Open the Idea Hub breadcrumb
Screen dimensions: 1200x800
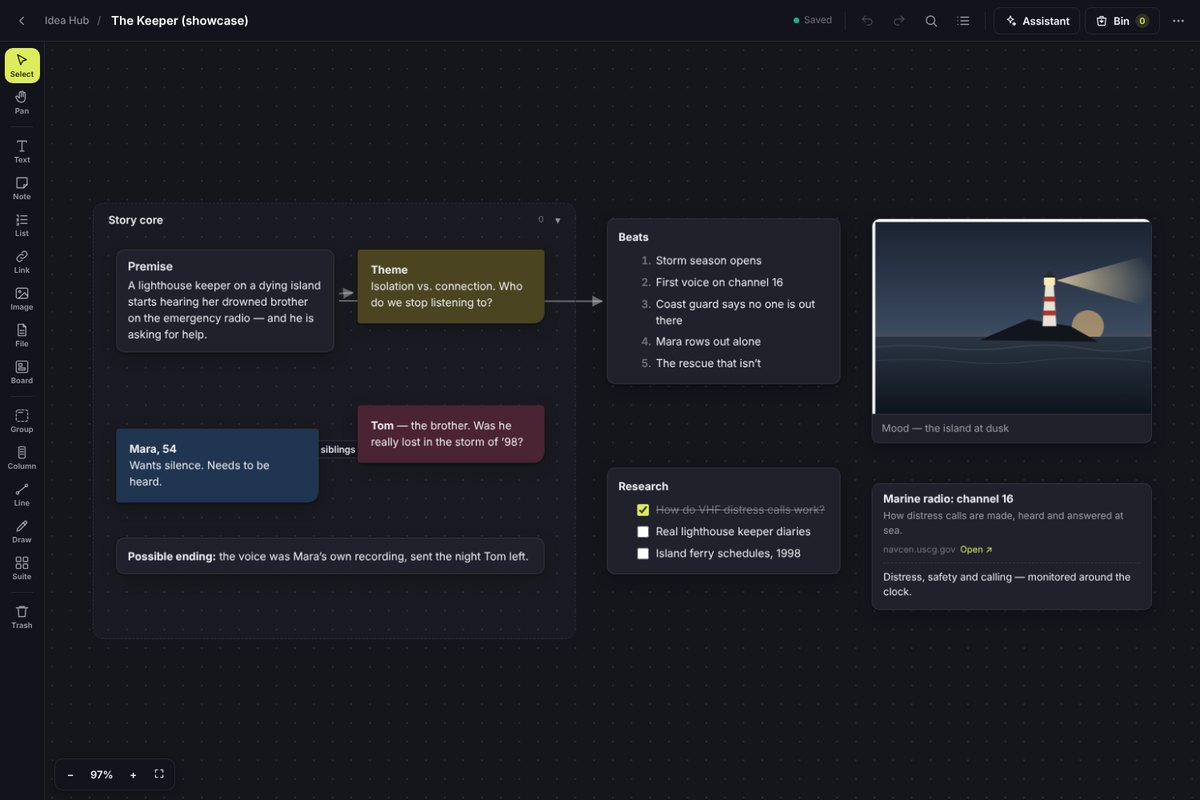click(67, 20)
